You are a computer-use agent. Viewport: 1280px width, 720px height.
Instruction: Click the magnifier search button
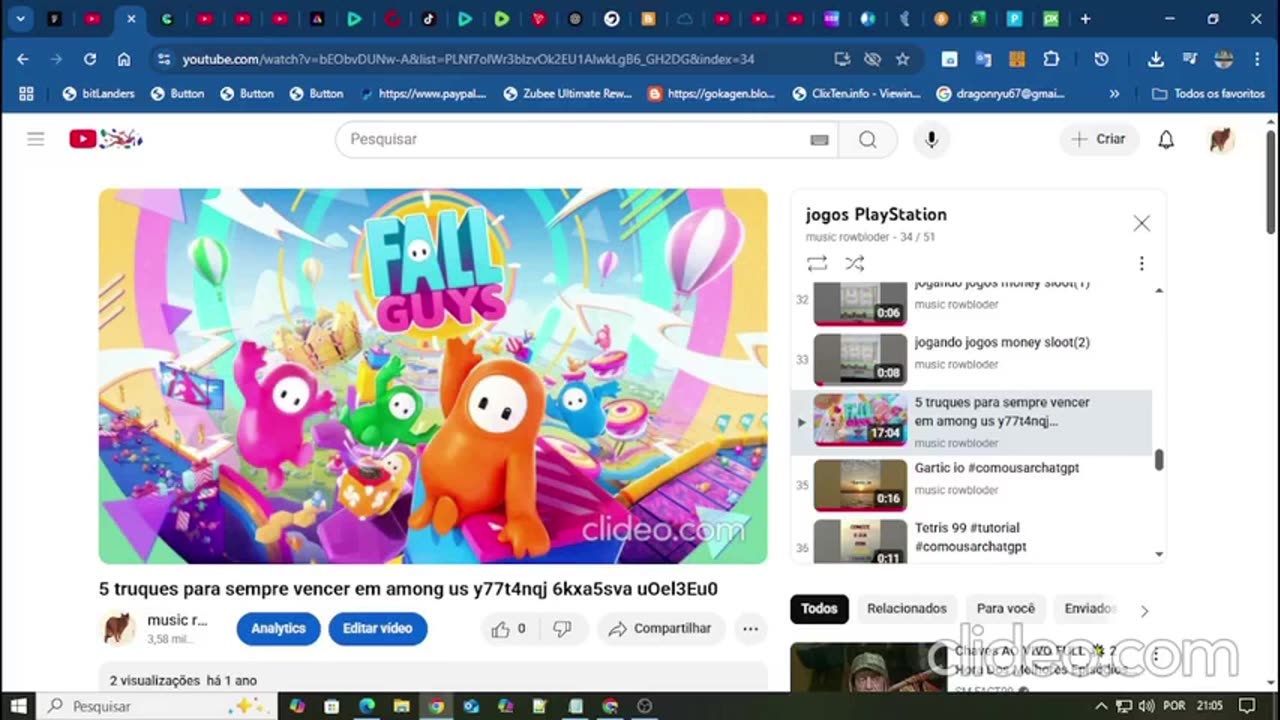[867, 140]
